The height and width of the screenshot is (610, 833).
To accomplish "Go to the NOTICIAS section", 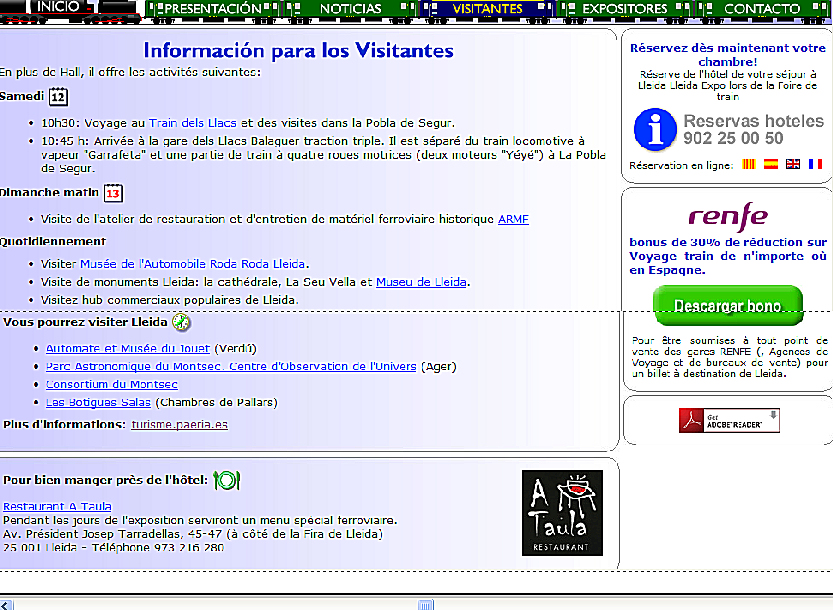I will [x=351, y=9].
